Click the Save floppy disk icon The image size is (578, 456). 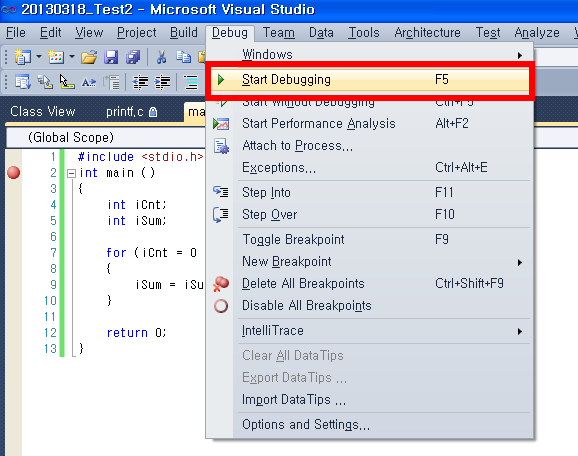[111, 57]
